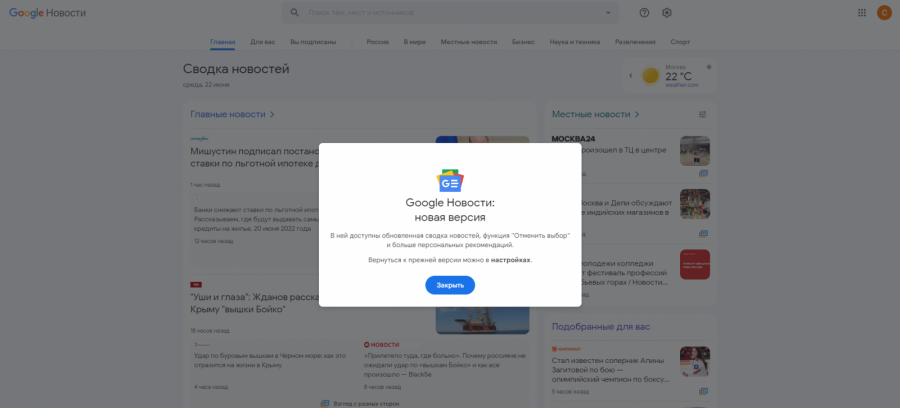900x408 pixels.
Task: Select the Главная tab
Action: point(223,42)
